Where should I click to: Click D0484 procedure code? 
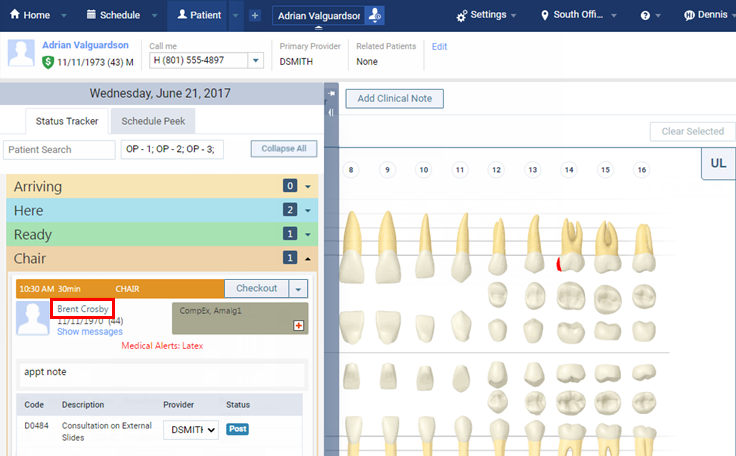(36, 425)
